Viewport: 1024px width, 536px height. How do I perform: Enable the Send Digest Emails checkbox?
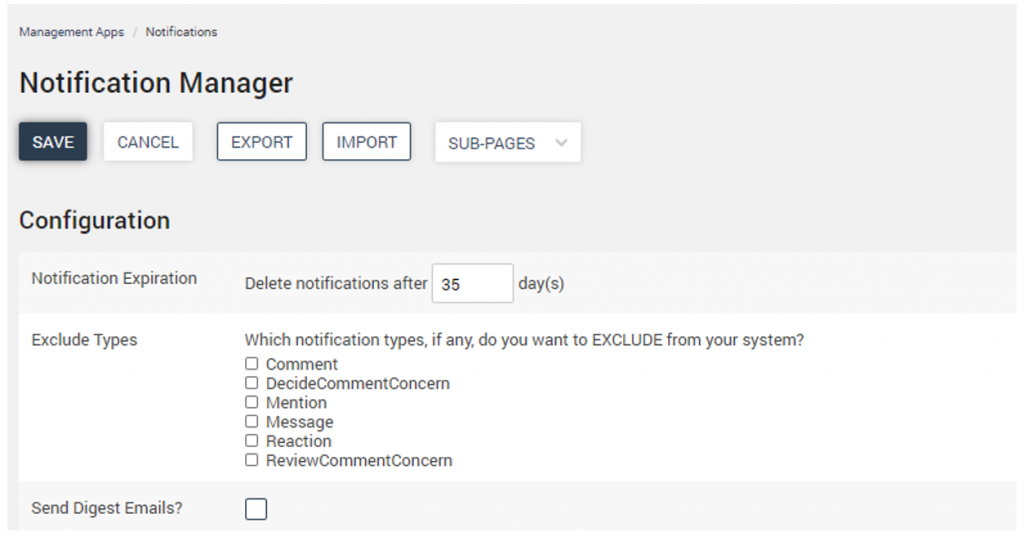pos(256,509)
